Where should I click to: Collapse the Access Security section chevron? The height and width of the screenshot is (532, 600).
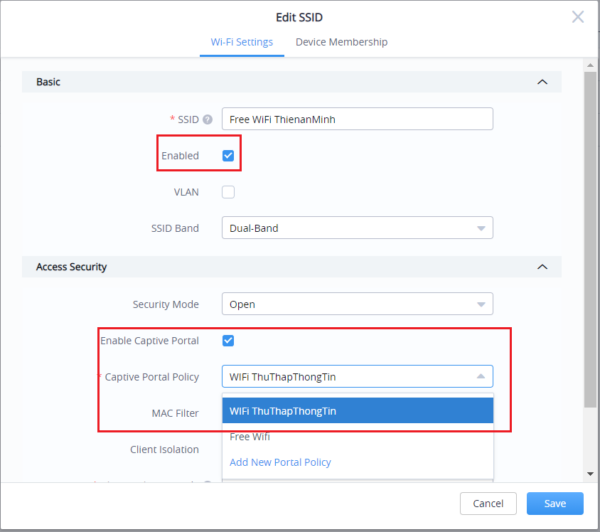[x=542, y=267]
